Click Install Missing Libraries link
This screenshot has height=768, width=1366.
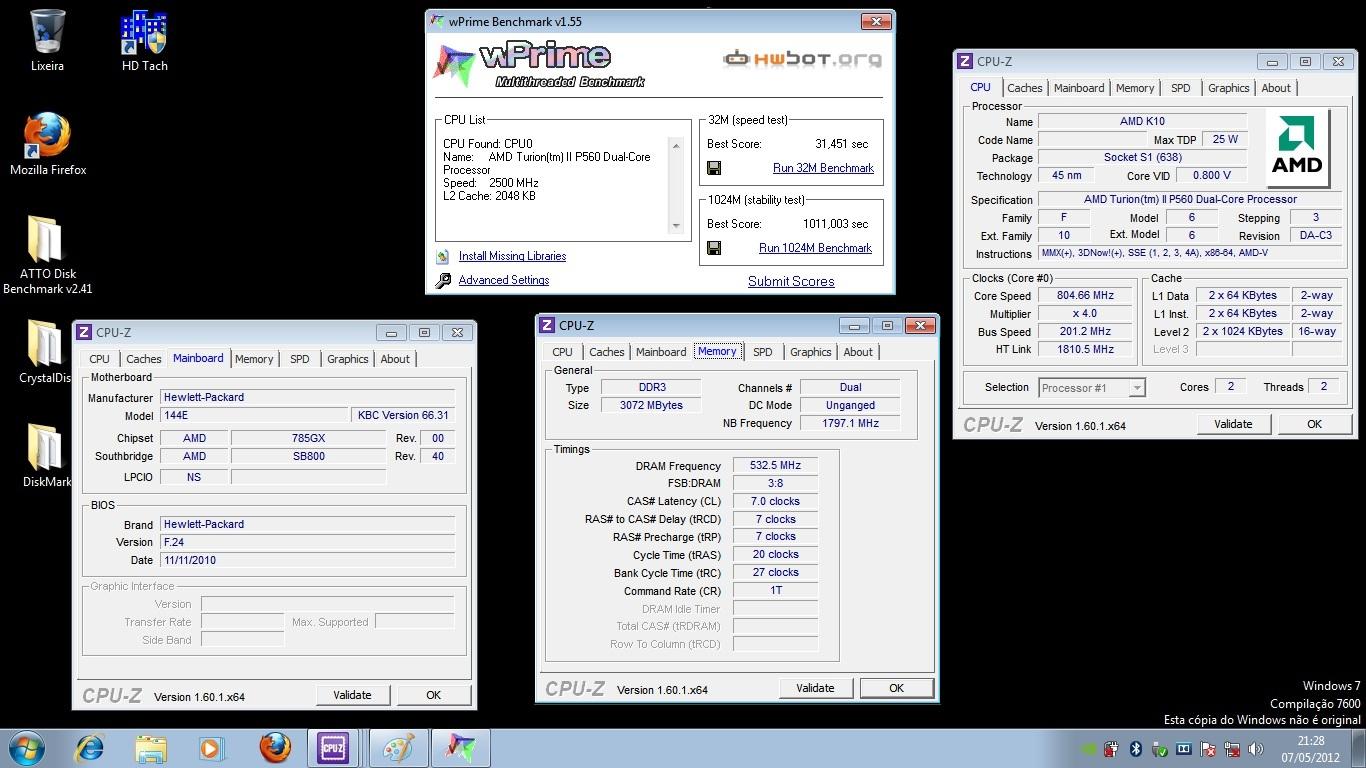[512, 256]
